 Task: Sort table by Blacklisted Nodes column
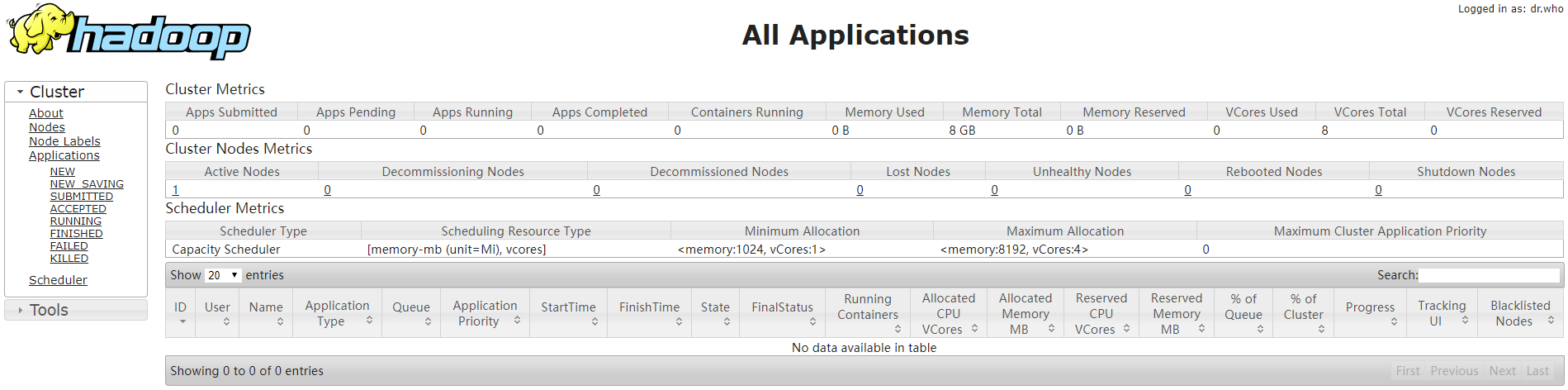point(1520,312)
